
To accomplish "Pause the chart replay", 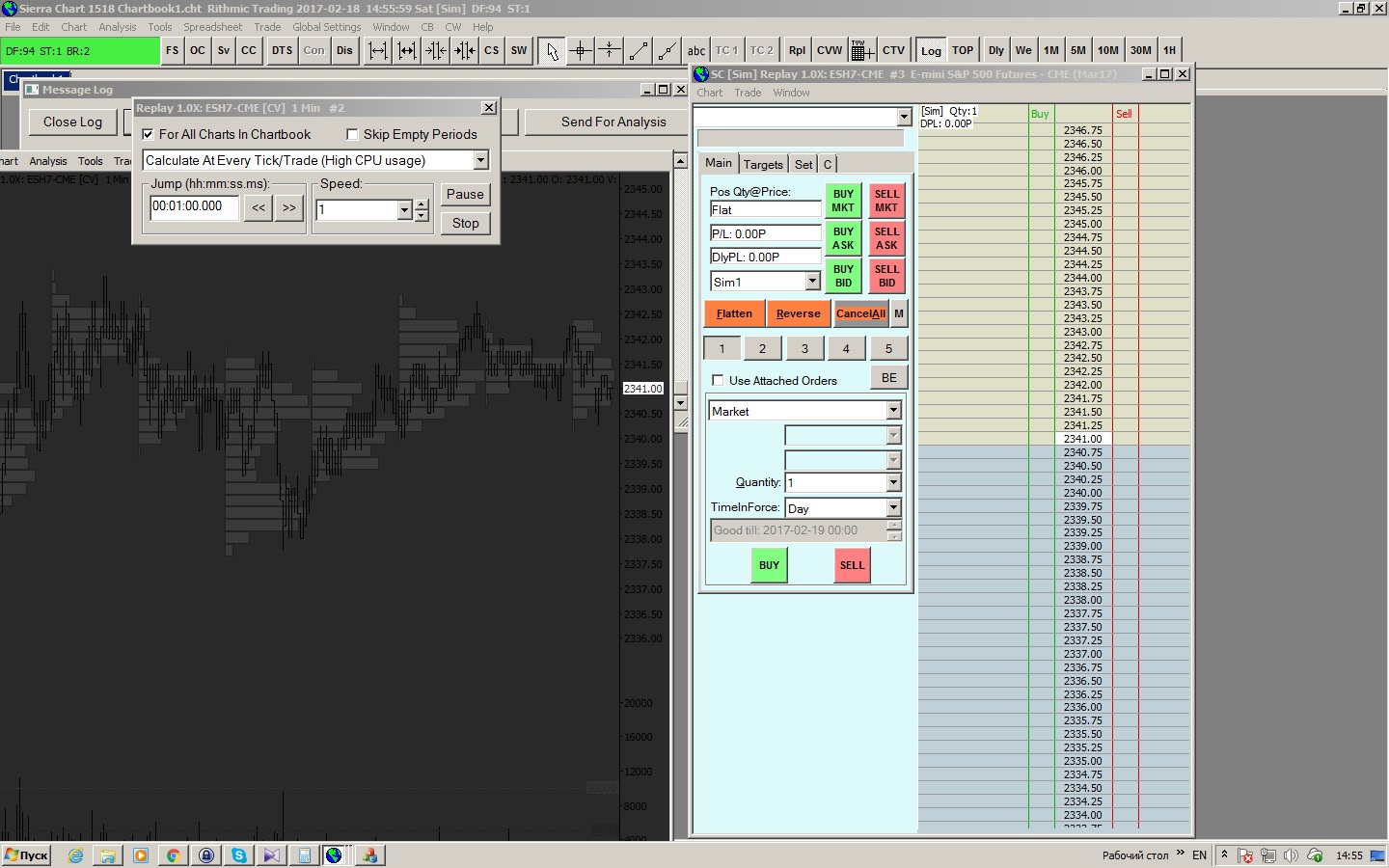I will [x=465, y=194].
